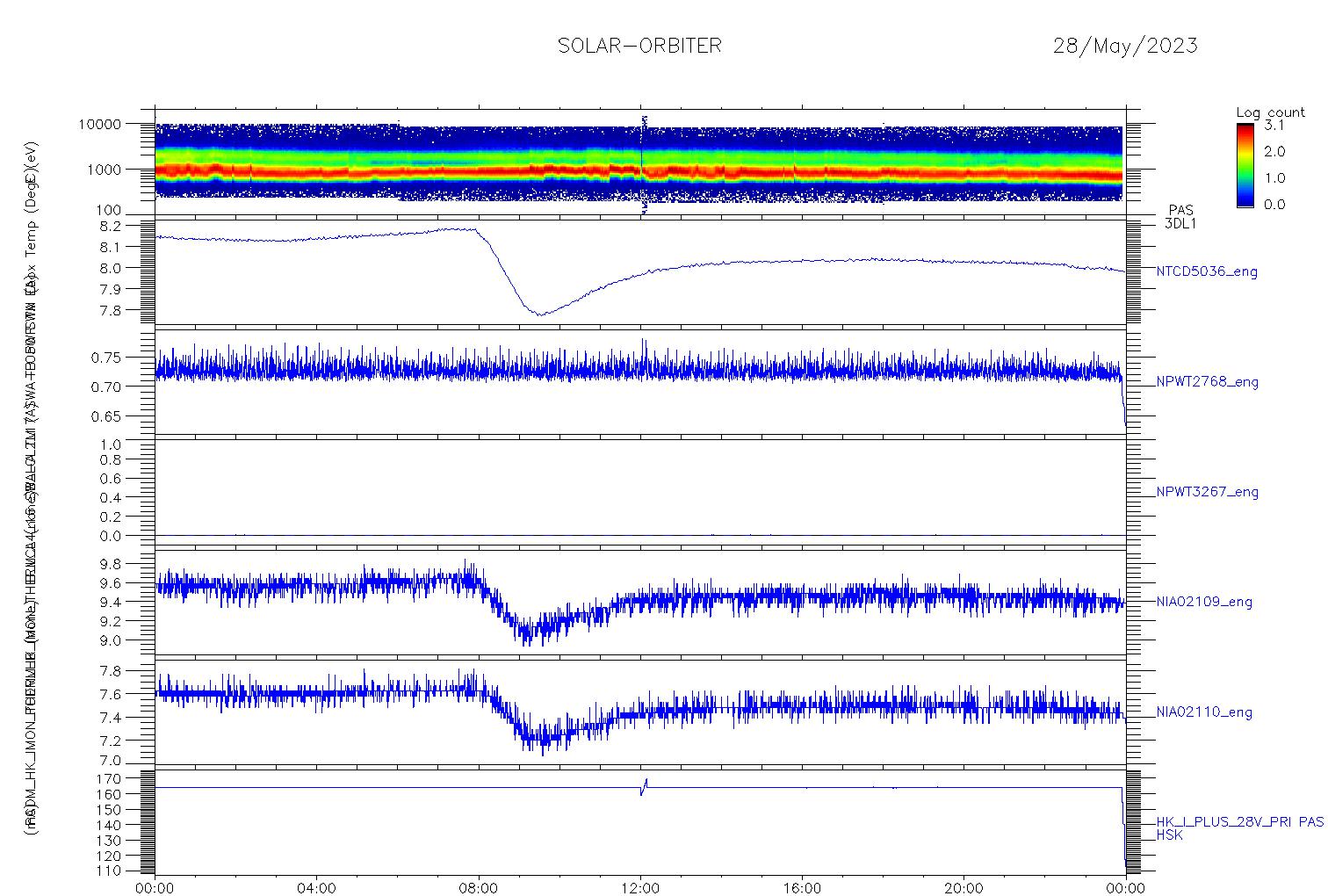Click the SOLAR-ORBITER plot title
1328x896 pixels.
point(639,46)
